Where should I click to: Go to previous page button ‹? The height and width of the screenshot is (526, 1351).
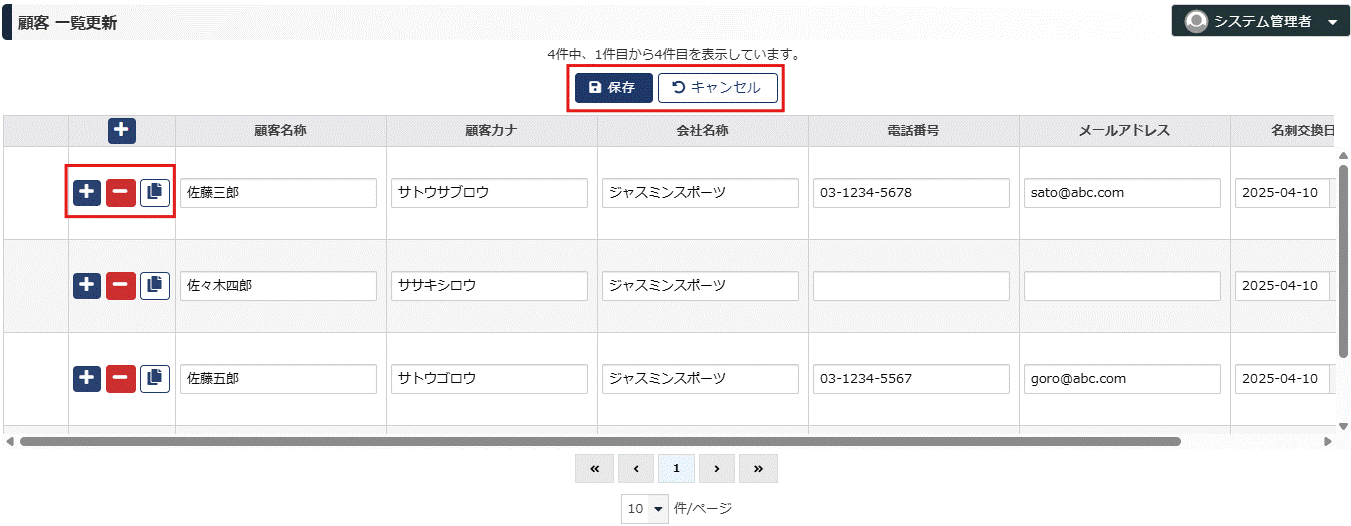coord(635,468)
